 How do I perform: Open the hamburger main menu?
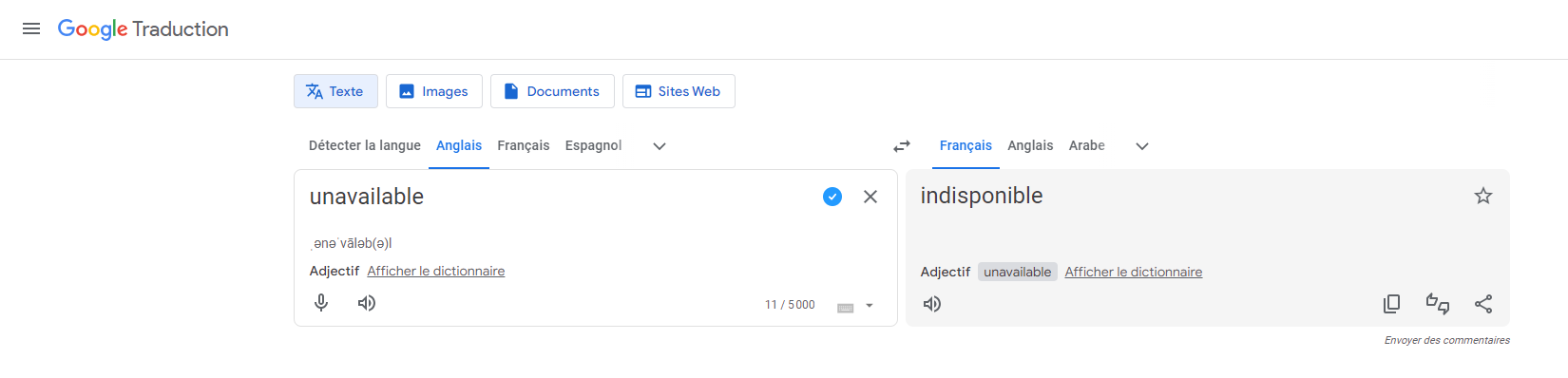coord(31,28)
